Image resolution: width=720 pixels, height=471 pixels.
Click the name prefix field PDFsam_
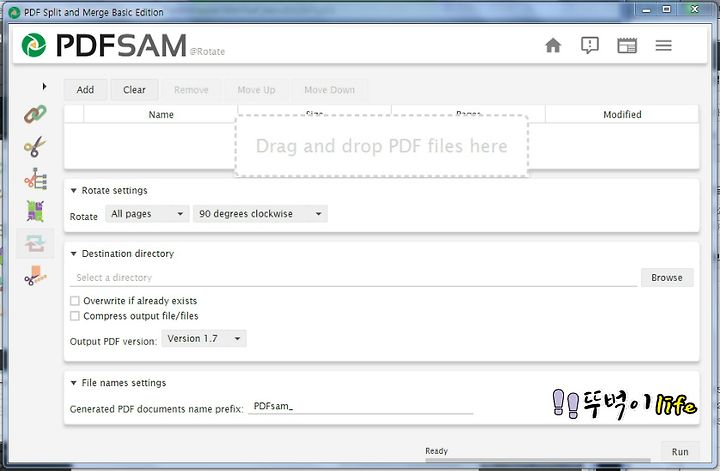[x=360, y=406]
